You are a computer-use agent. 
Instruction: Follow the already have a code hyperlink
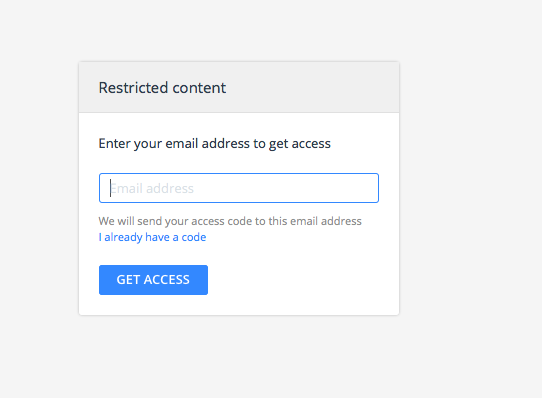tap(152, 237)
